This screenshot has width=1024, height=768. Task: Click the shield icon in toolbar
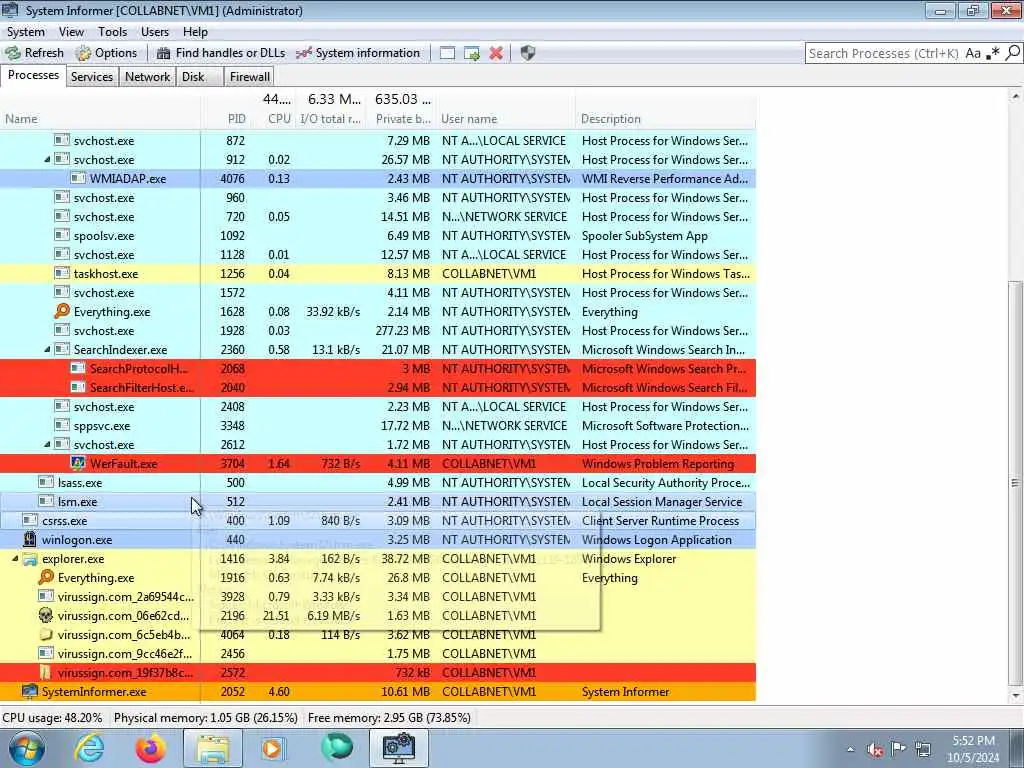pyautogui.click(x=528, y=53)
